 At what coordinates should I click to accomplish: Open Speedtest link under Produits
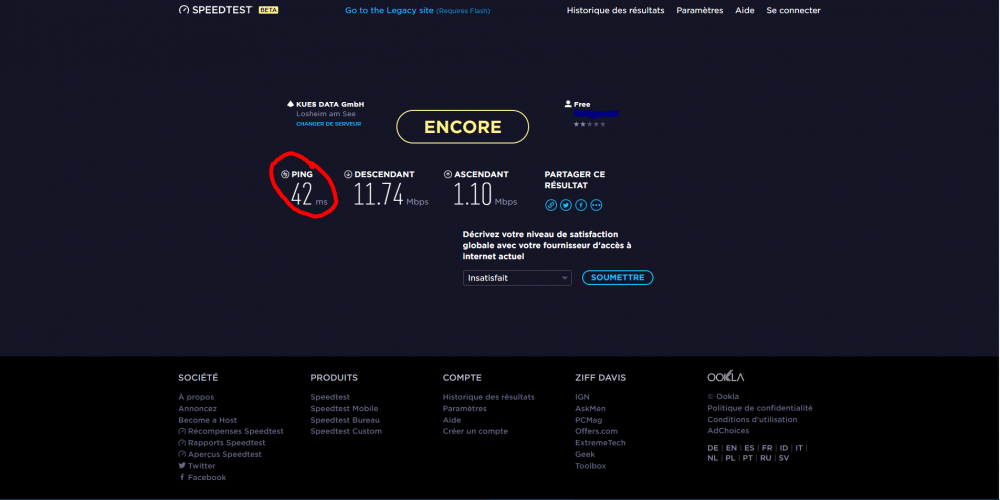[330, 397]
